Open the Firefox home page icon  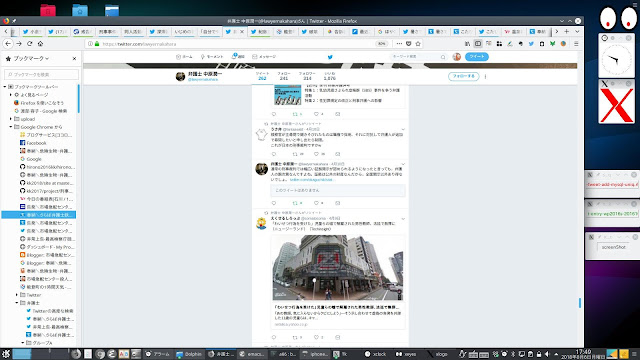click(x=40, y=44)
